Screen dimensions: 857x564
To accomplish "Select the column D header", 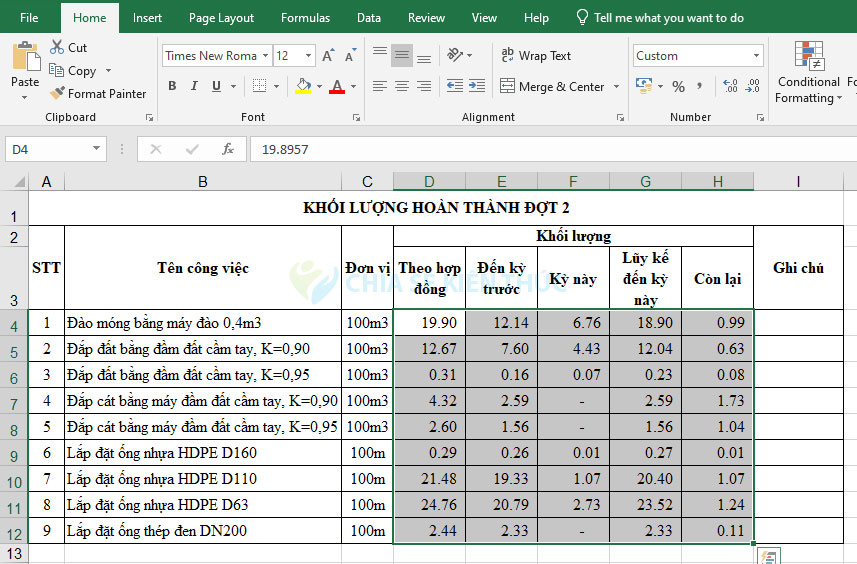I will tap(429, 181).
